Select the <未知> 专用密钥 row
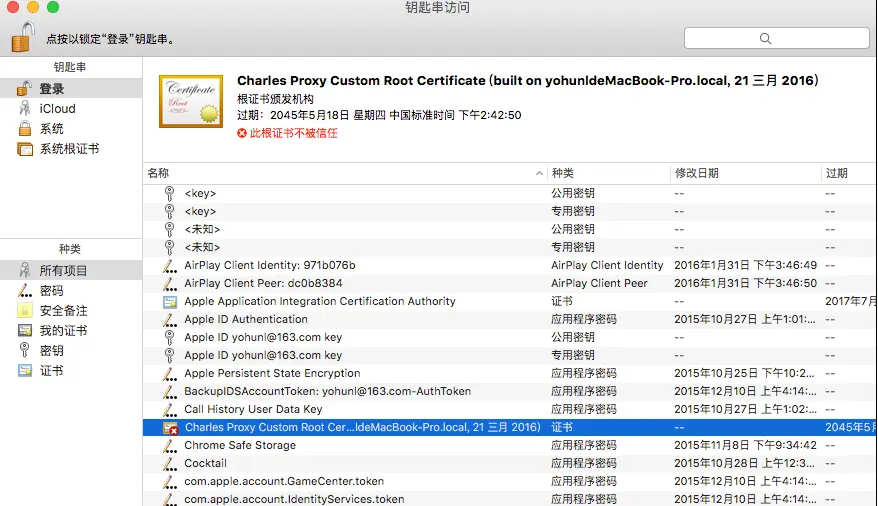Screen dimensions: 878x506 pyautogui.click(x=510, y=247)
